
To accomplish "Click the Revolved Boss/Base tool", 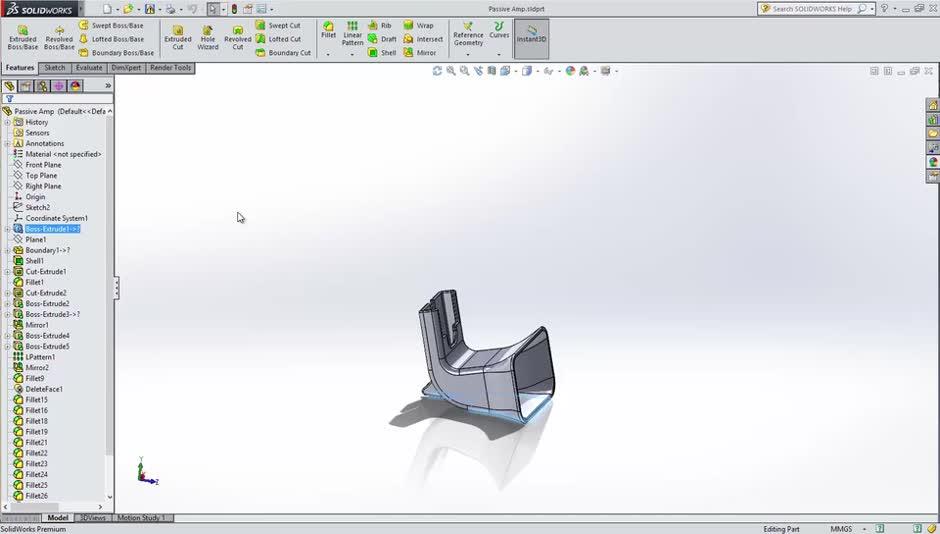I will point(59,37).
